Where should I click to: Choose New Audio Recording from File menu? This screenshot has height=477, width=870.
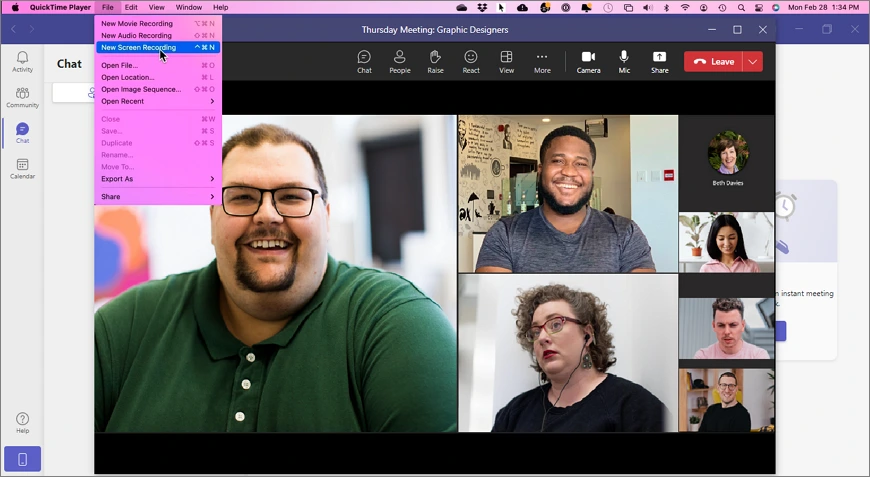pyautogui.click(x=158, y=35)
